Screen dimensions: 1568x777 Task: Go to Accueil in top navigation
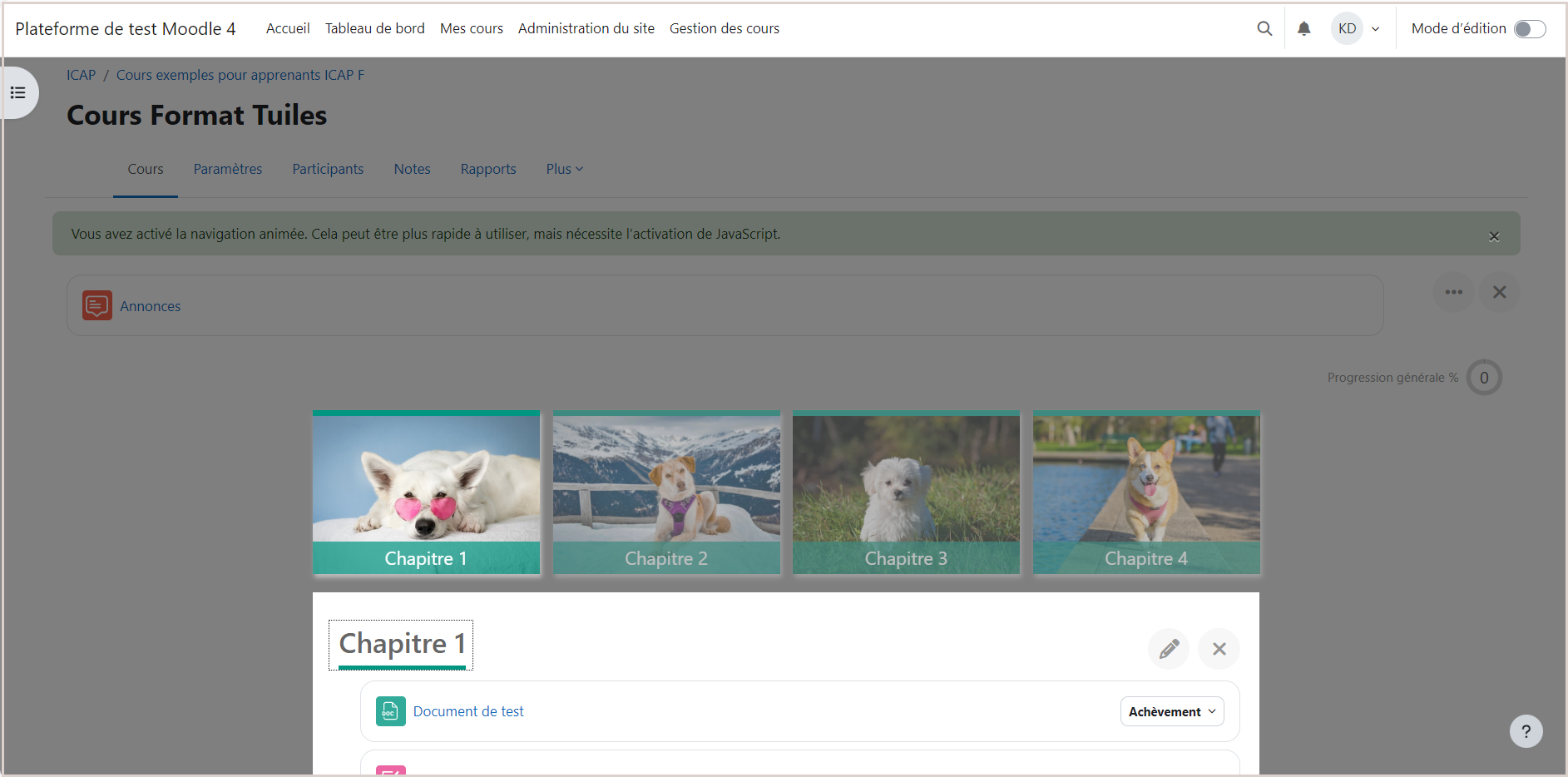click(x=288, y=28)
